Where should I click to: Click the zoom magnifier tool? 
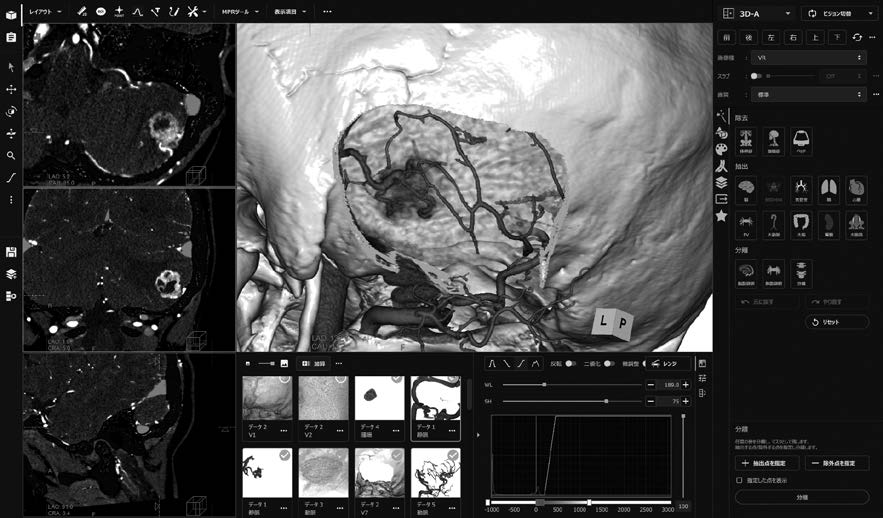11,155
